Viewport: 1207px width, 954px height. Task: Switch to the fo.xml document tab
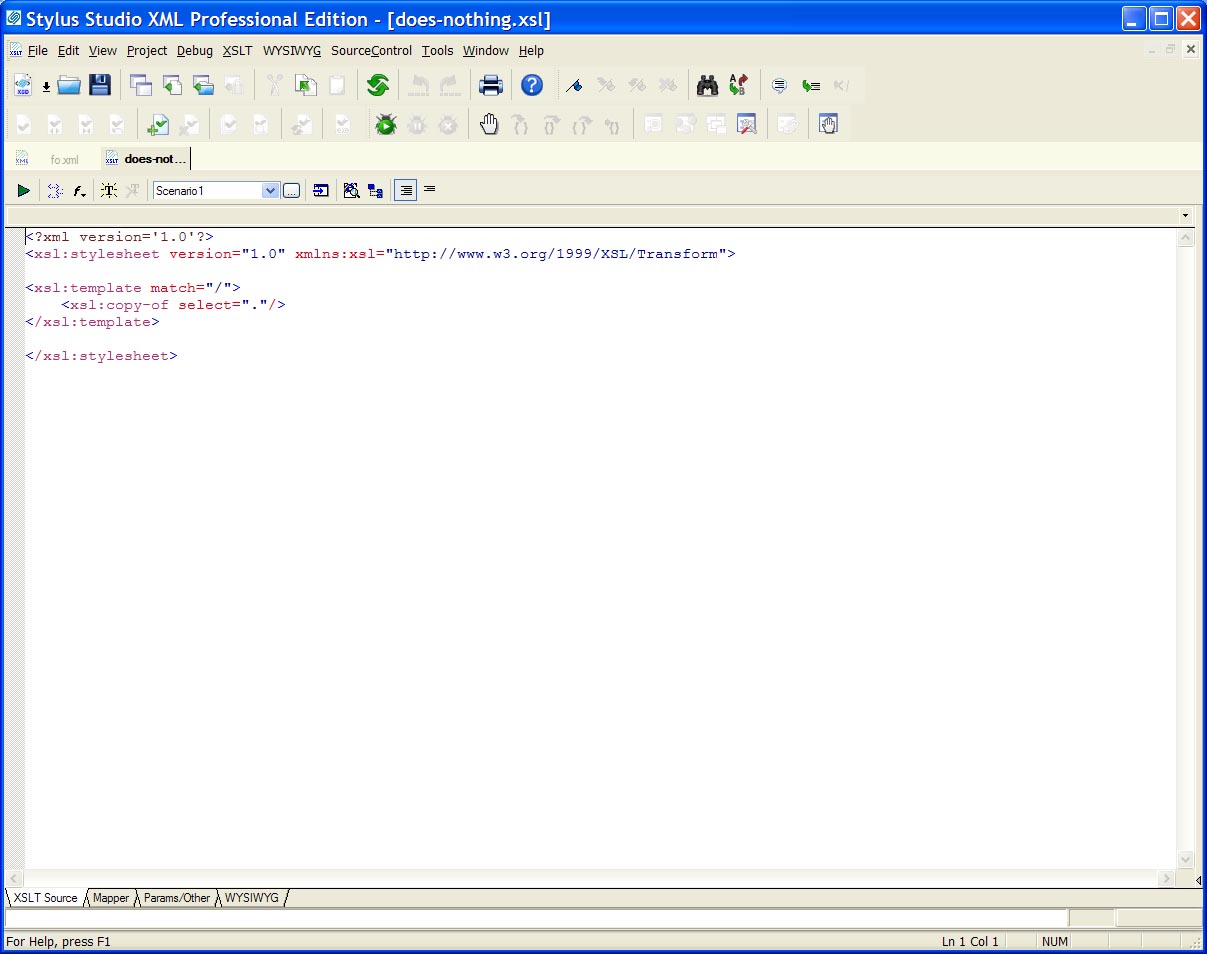tap(63, 159)
